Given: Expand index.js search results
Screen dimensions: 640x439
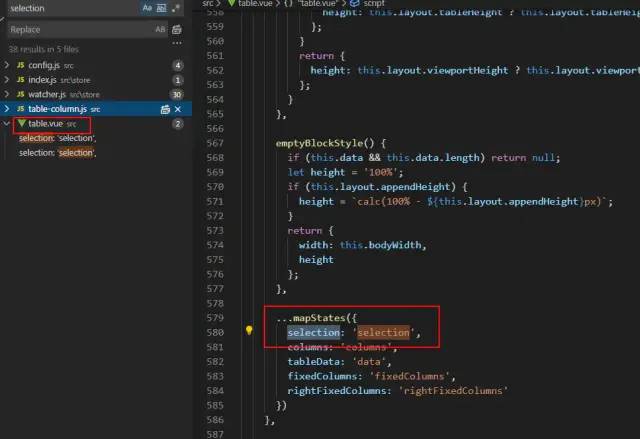Looking at the screenshot, I should [7, 79].
